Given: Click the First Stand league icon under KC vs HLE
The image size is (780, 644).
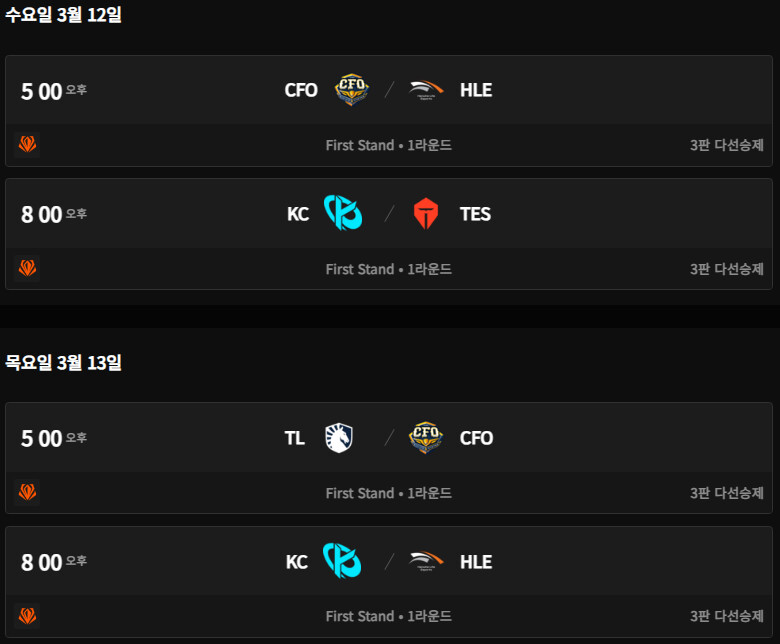Looking at the screenshot, I should pos(27,617).
